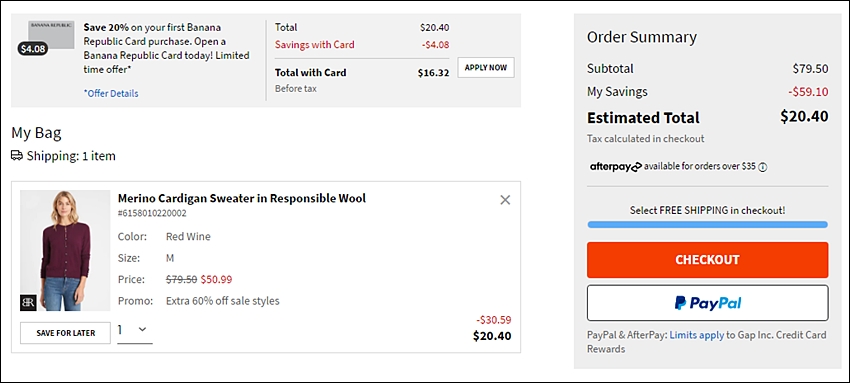850x383 pixels.
Task: Open the *Offer Details link
Action: tap(111, 93)
